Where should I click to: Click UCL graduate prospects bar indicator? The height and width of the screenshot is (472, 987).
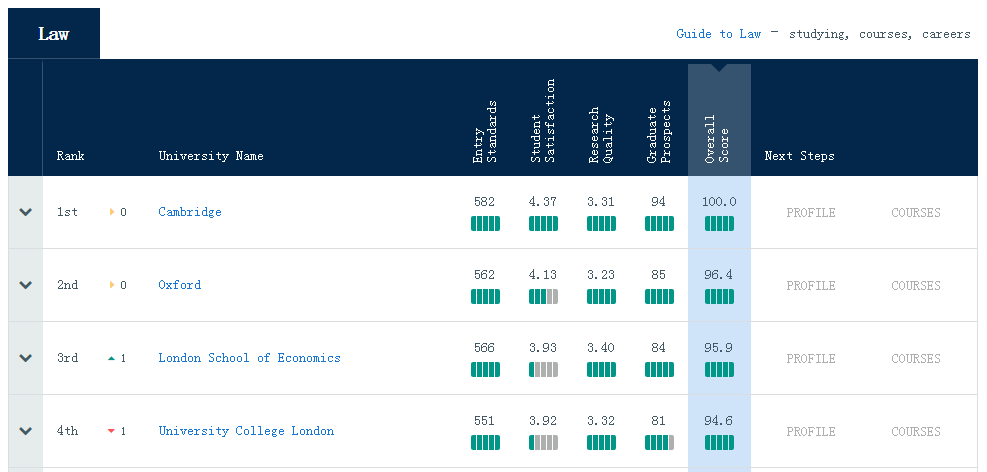click(x=659, y=442)
